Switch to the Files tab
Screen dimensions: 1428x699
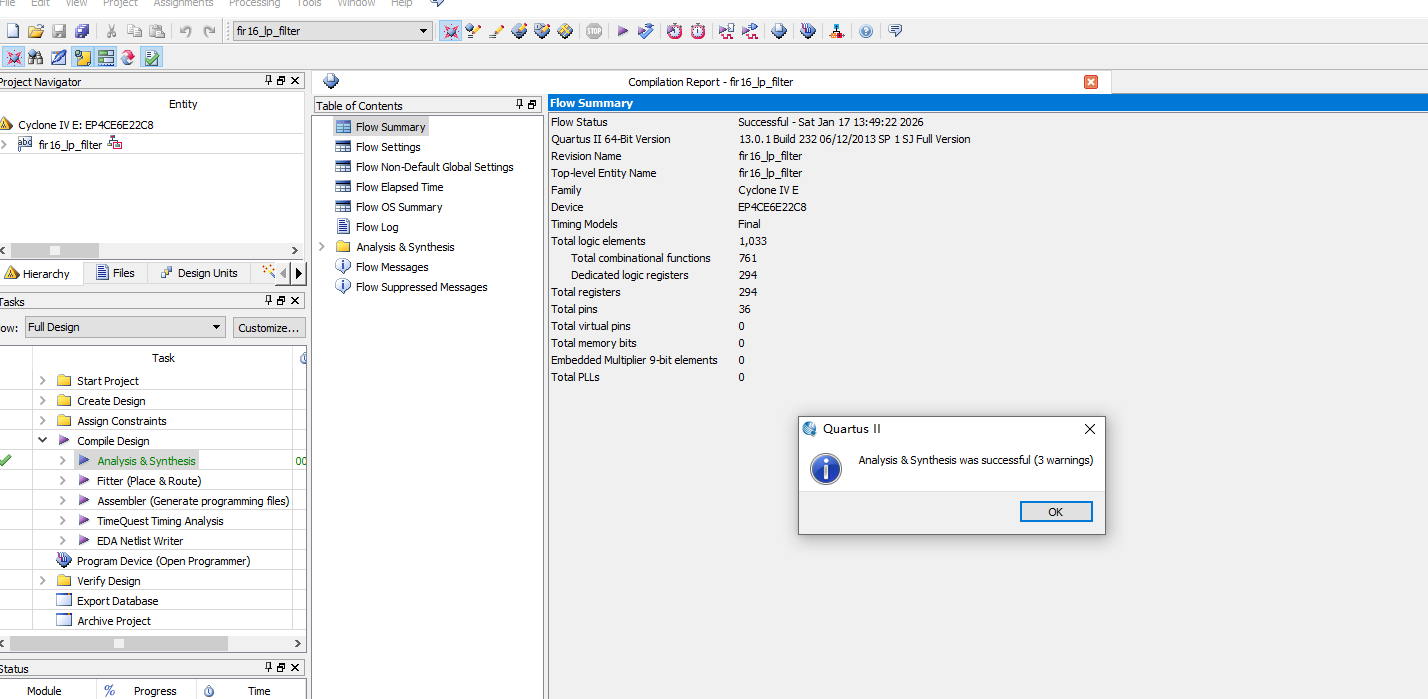[x=115, y=273]
